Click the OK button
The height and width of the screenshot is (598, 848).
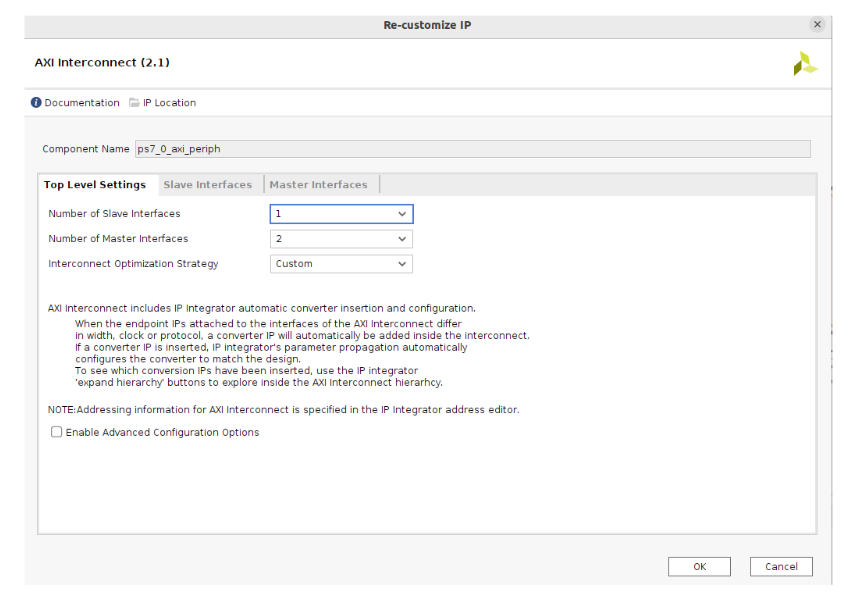(x=699, y=567)
